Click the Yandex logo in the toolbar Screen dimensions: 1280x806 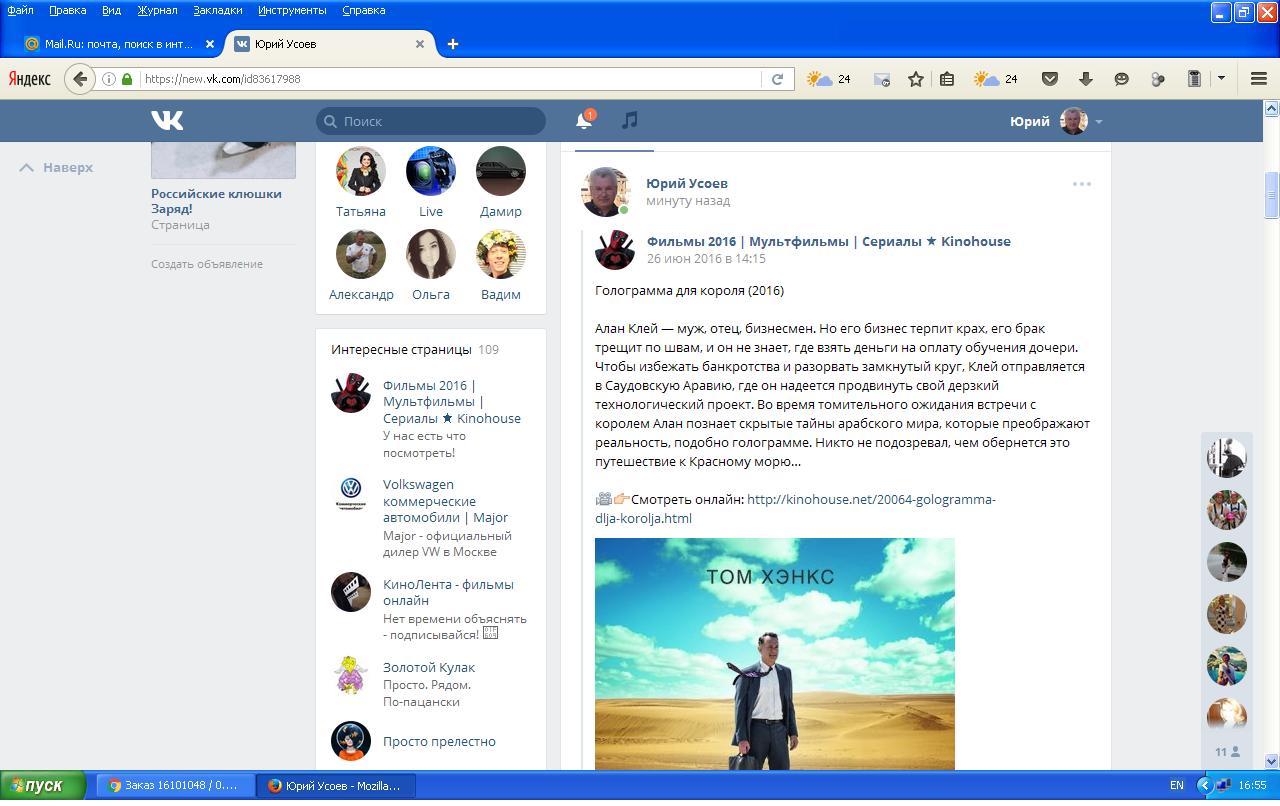point(30,79)
